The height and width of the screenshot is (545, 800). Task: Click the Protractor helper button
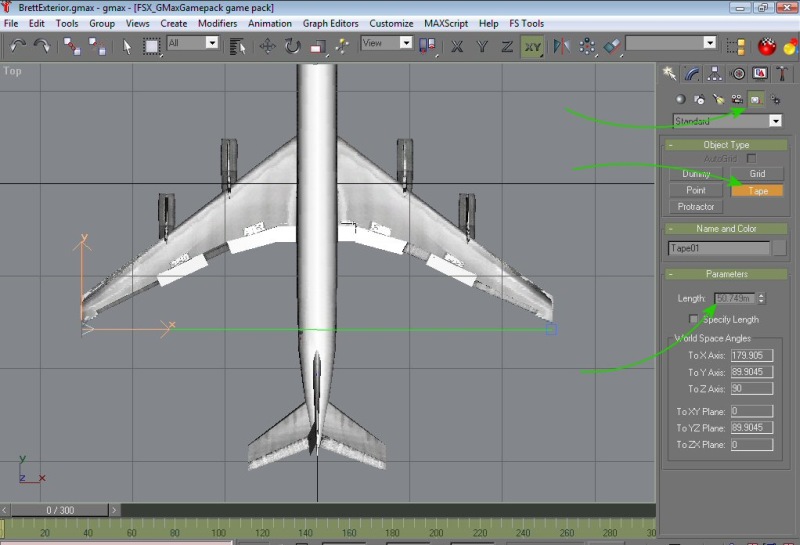(x=696, y=207)
